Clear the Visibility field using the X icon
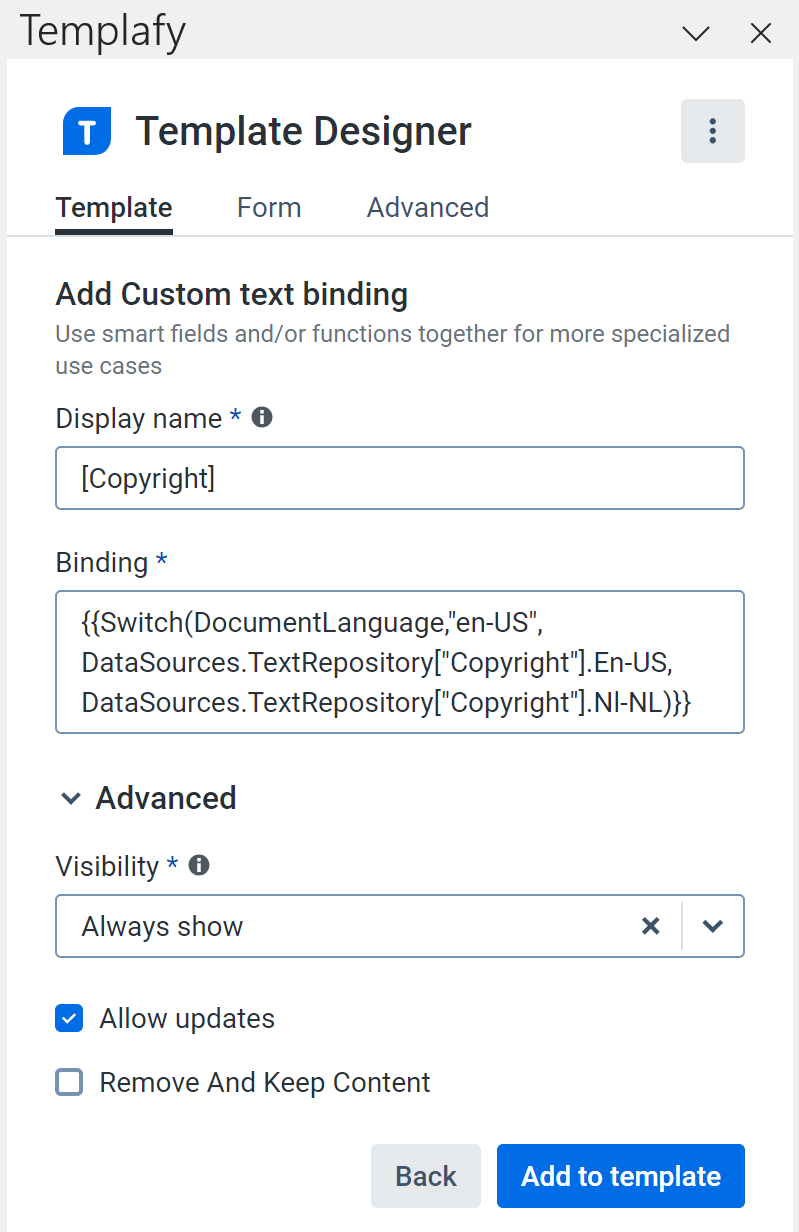The height and width of the screenshot is (1232, 799). click(x=651, y=926)
